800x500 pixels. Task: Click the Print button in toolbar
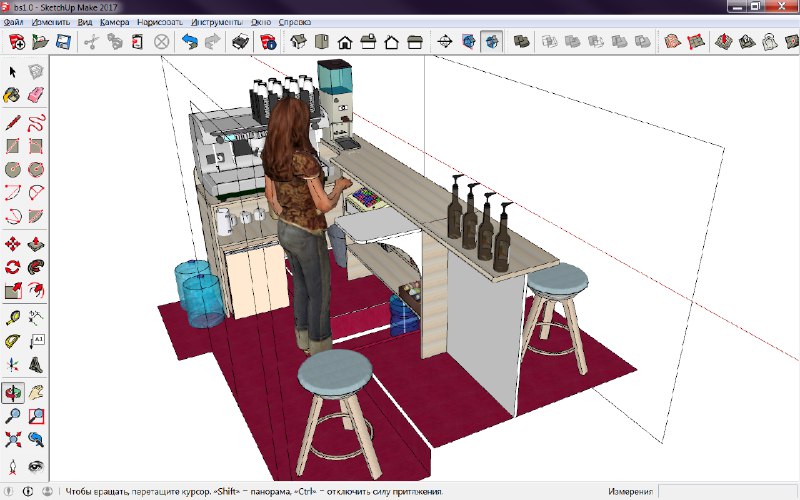[241, 42]
